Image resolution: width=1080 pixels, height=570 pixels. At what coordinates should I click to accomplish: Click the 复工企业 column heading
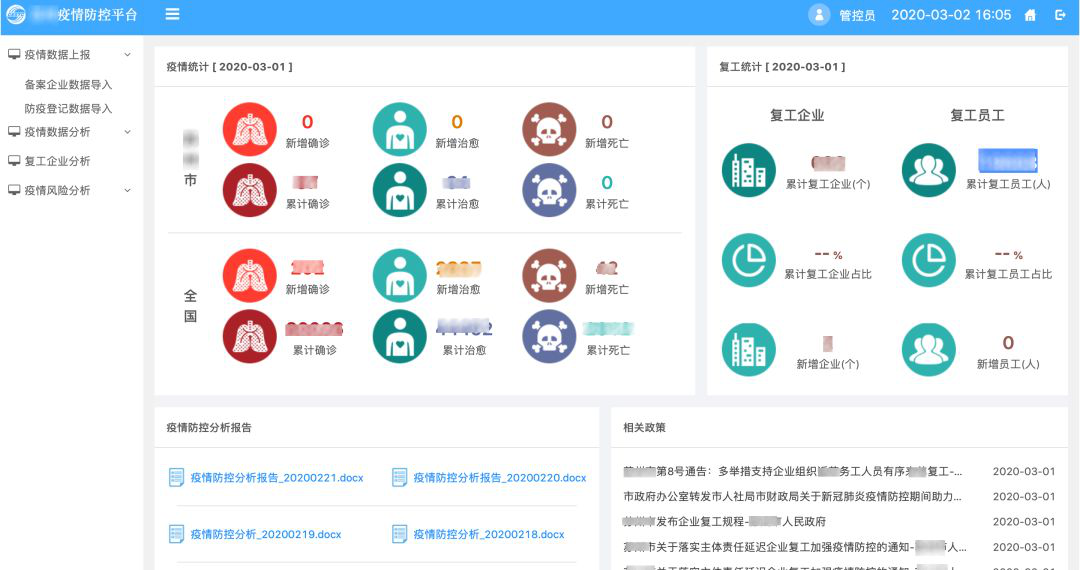pos(797,116)
